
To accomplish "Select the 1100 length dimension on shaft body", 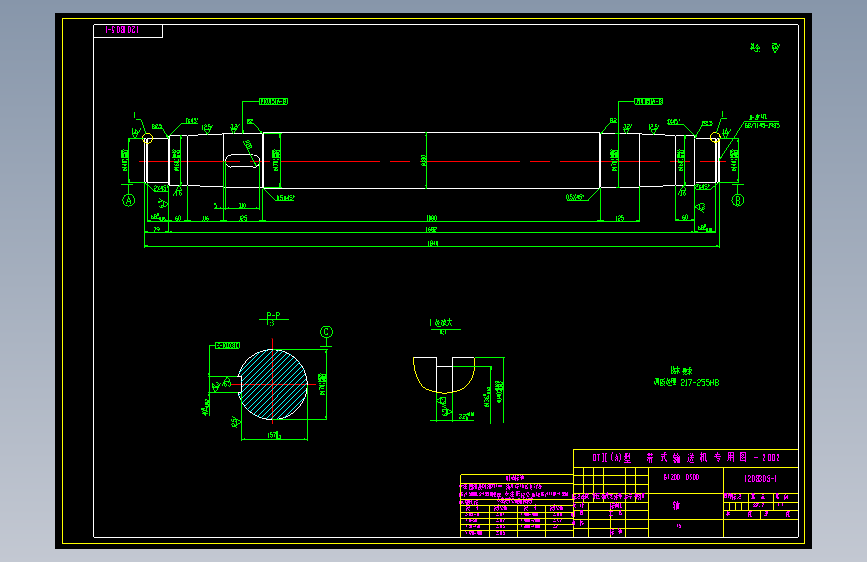I will pos(432,218).
